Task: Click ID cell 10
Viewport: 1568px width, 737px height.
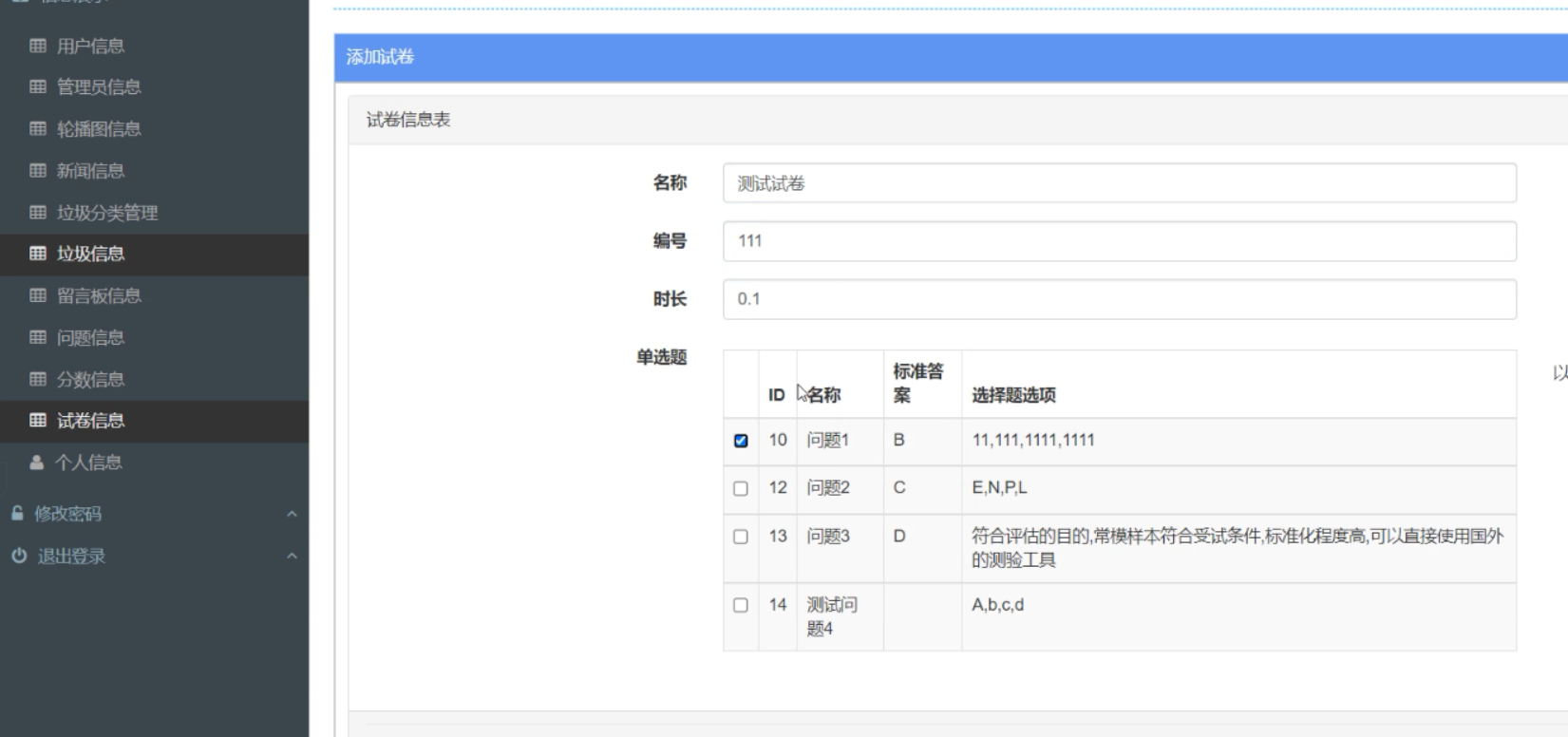Action: pyautogui.click(x=778, y=441)
